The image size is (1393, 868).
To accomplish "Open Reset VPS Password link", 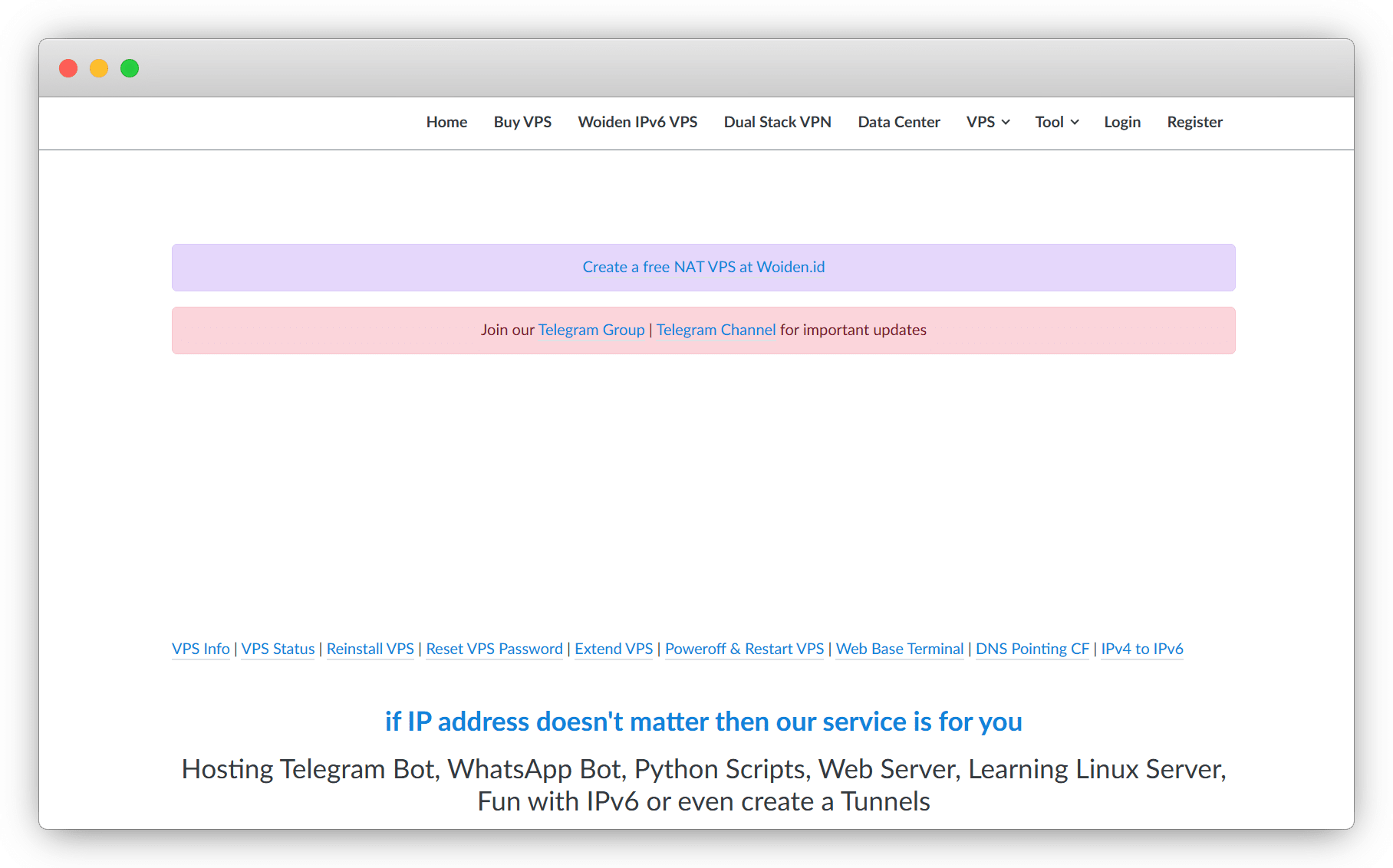I will pos(494,649).
